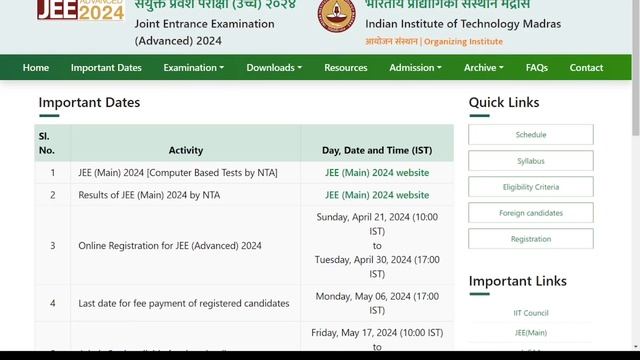Click the page vertical scrollbar thumb
This screenshot has height=360, width=640.
click(636, 67)
